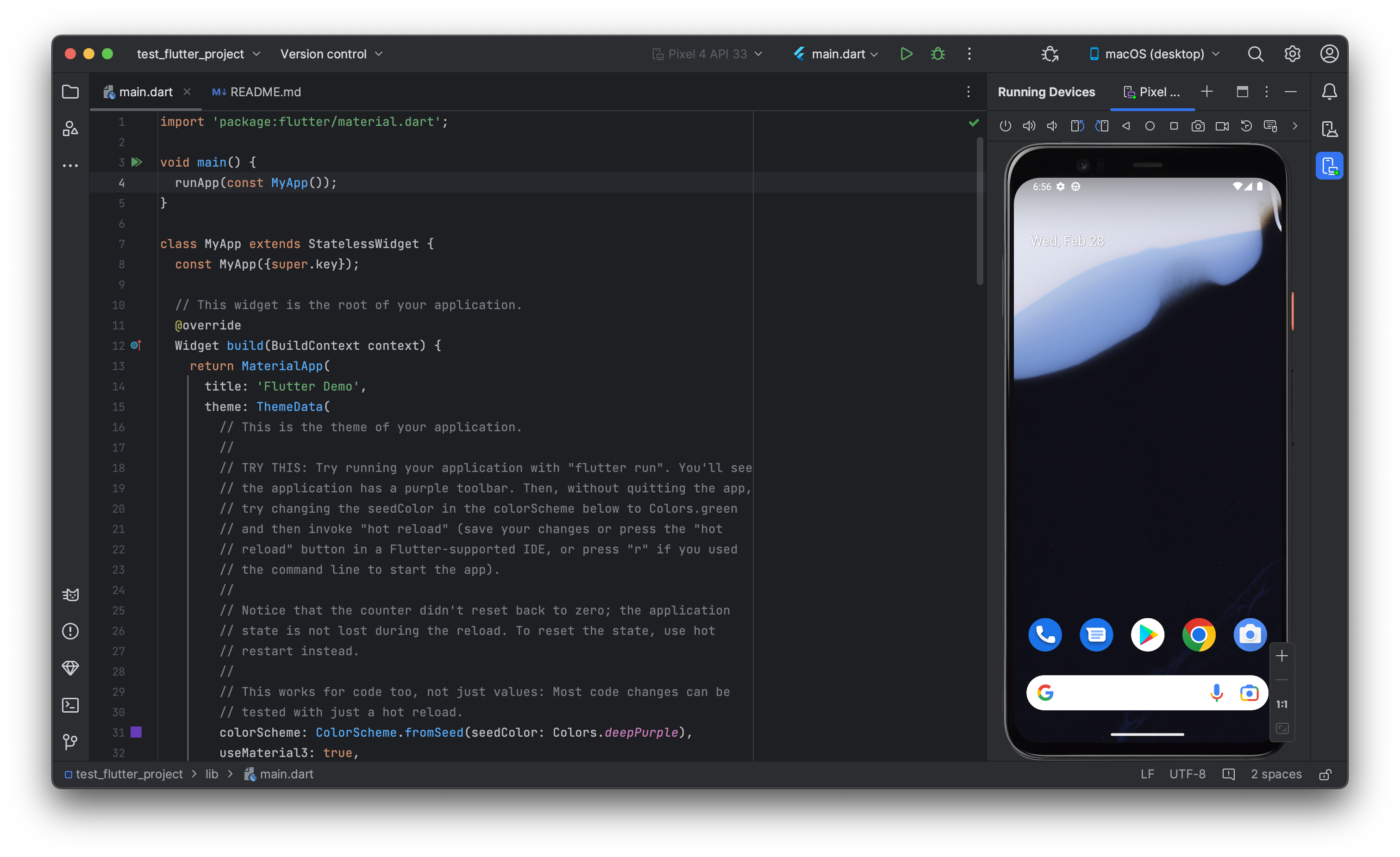Image resolution: width=1400 pixels, height=857 pixels.
Task: Click the UTF-8 encoding in status bar
Action: 1187,774
